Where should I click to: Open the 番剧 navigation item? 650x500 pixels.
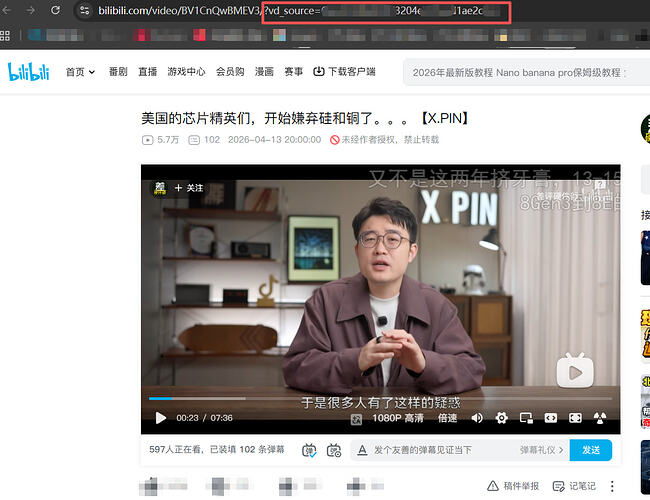(118, 72)
